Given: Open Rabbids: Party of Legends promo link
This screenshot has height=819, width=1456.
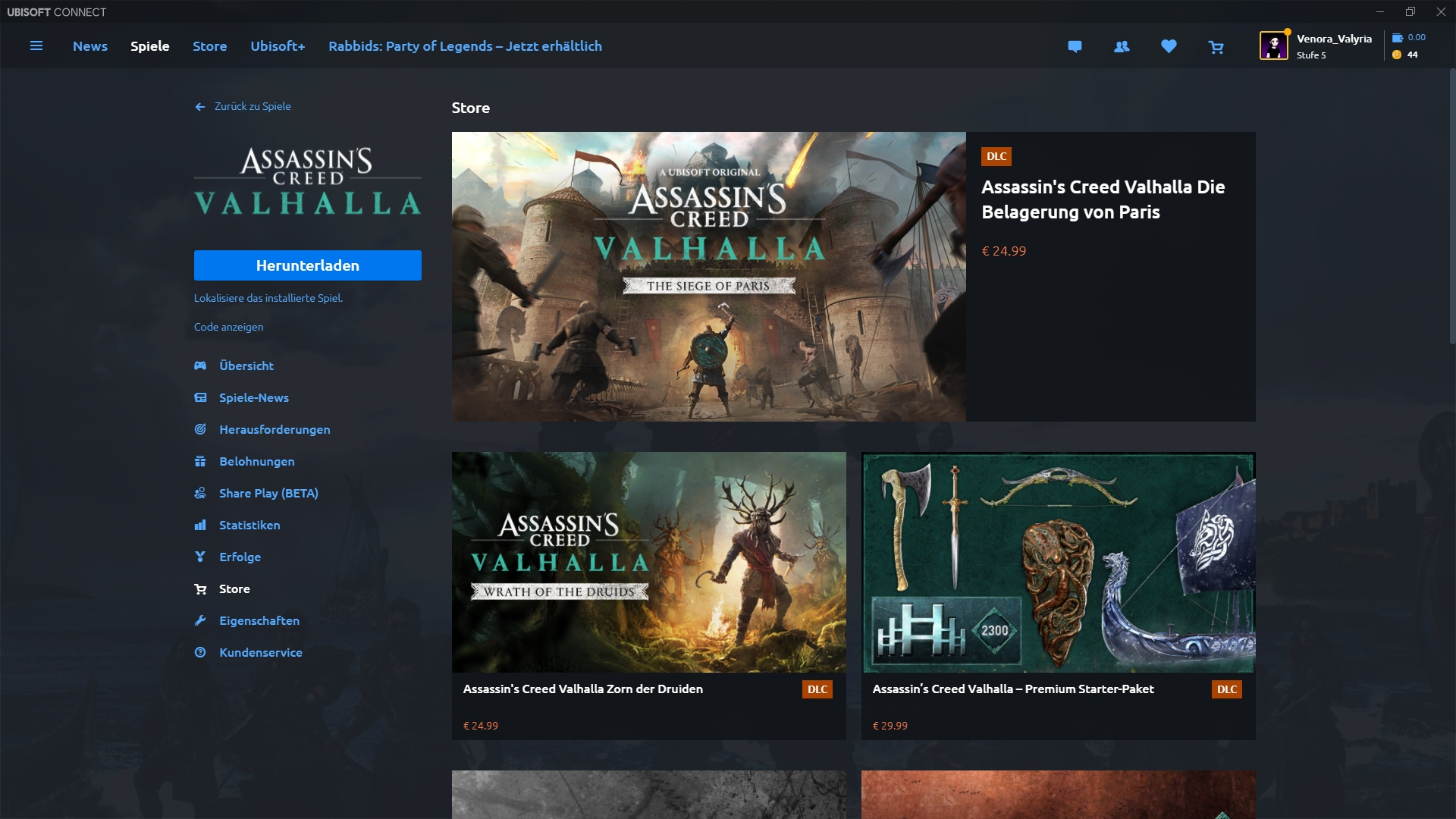Looking at the screenshot, I should pyautogui.click(x=465, y=46).
